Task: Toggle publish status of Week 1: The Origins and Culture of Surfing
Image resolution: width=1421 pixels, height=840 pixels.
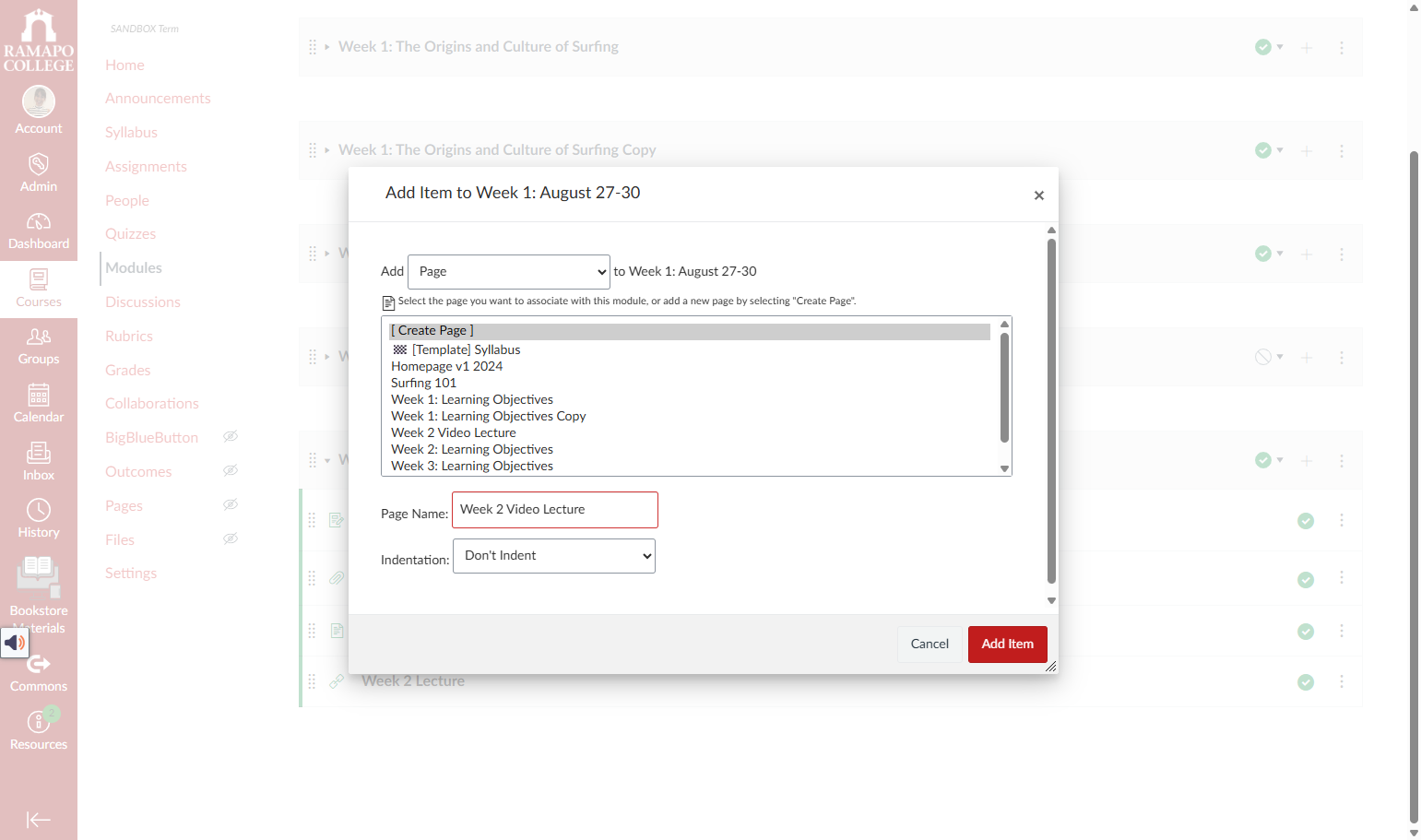Action: [x=1269, y=47]
